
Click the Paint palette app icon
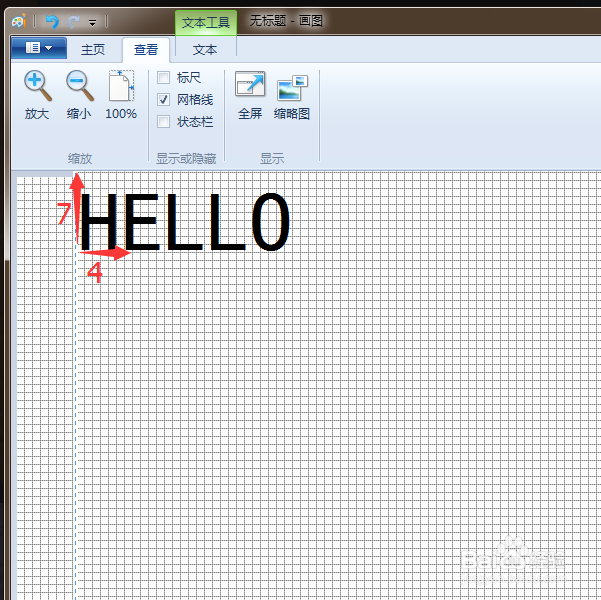coord(19,21)
